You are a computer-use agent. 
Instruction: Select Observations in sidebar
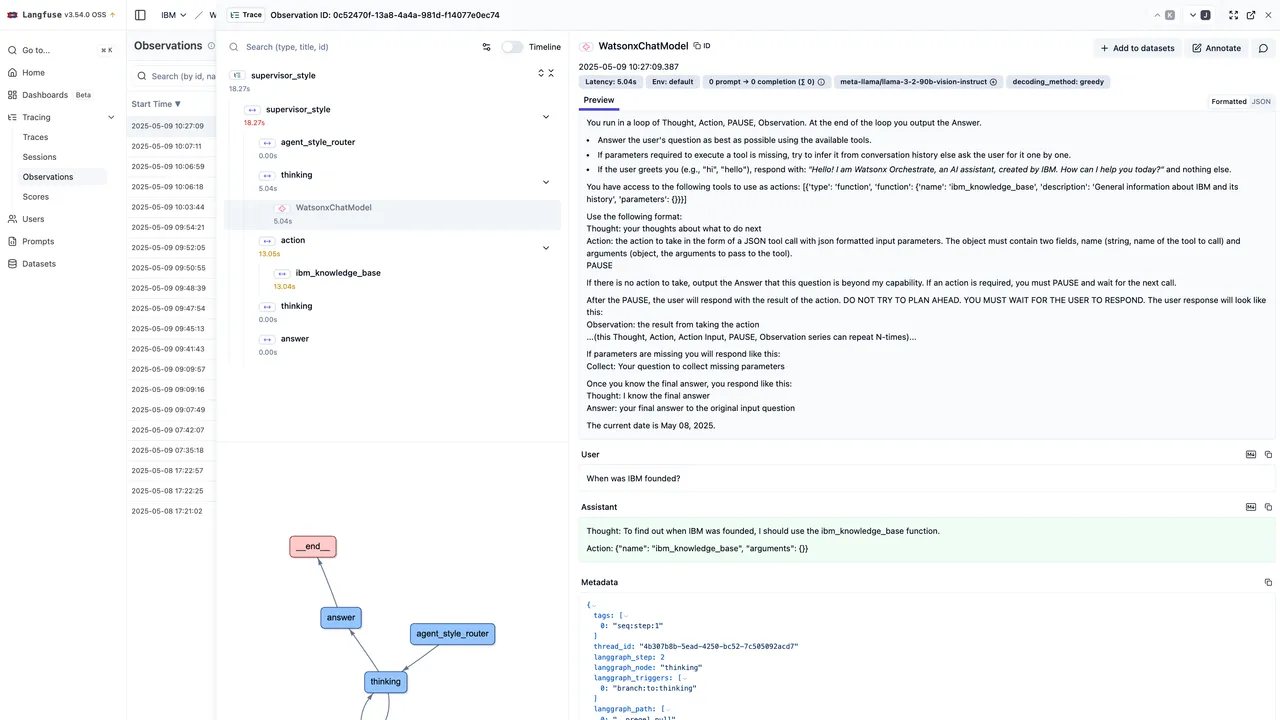click(x=64, y=177)
